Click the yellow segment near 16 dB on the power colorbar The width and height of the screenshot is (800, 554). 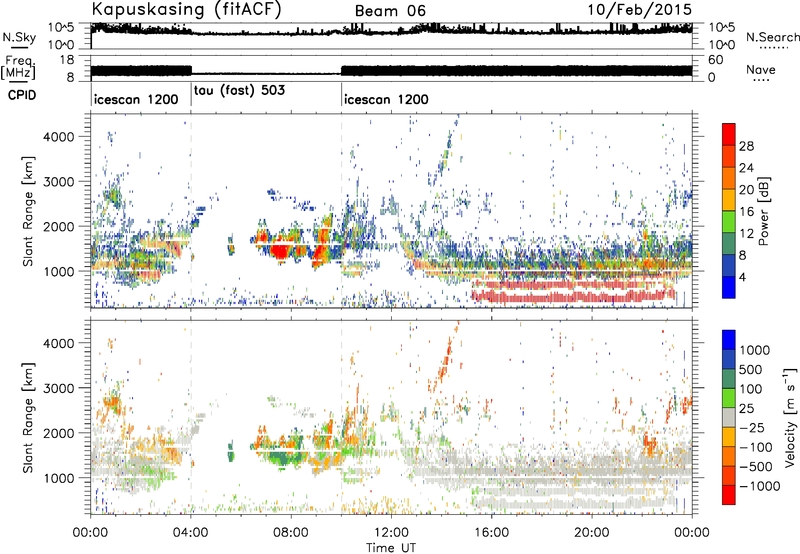(729, 200)
